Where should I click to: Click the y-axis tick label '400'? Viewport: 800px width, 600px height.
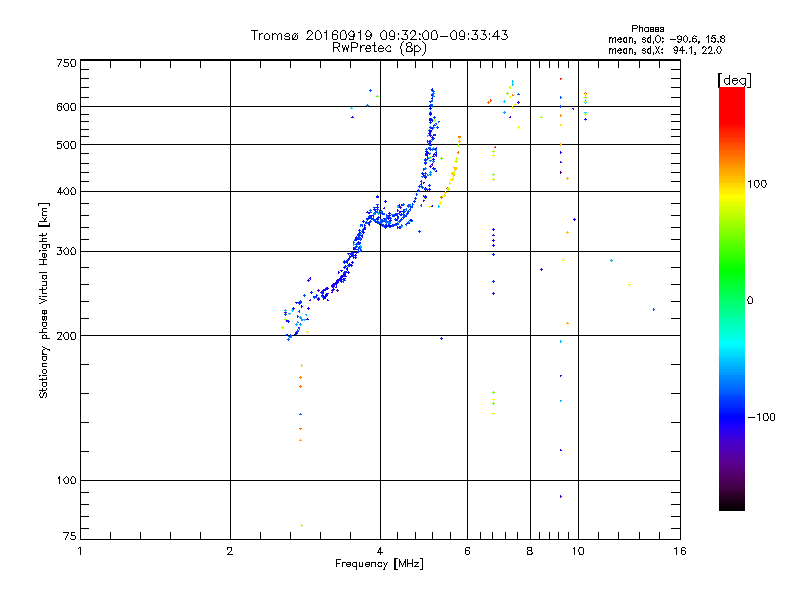click(x=66, y=191)
